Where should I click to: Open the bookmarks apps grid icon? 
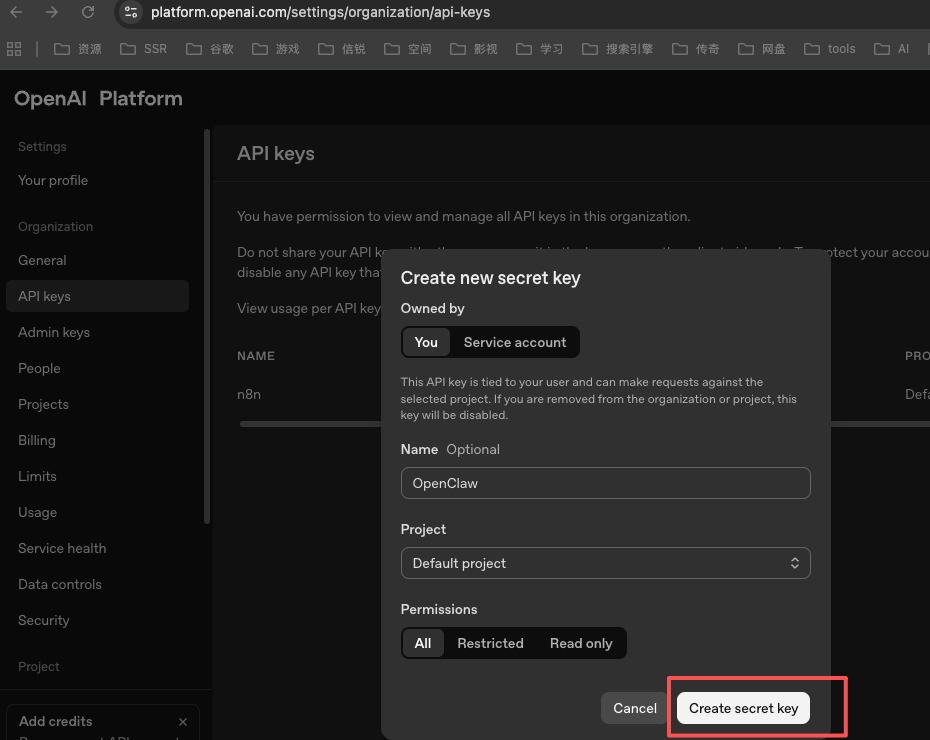click(14, 49)
